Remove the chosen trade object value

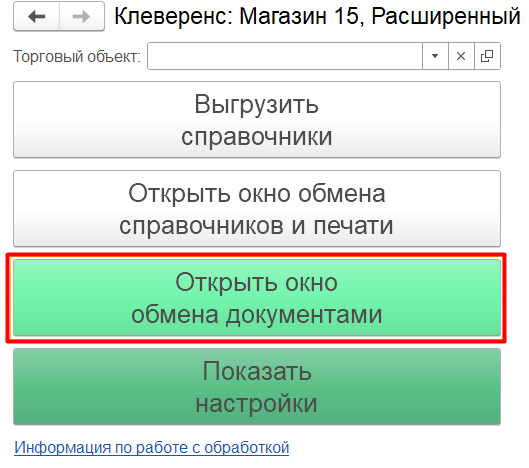pyautogui.click(x=461, y=56)
